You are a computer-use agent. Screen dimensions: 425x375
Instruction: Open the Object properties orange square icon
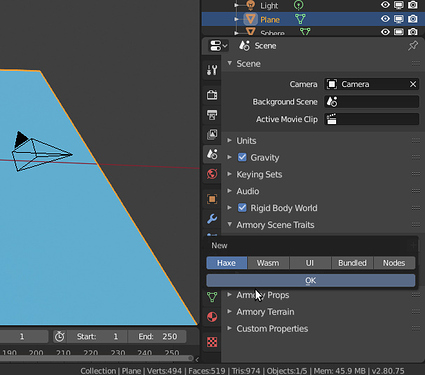click(212, 199)
